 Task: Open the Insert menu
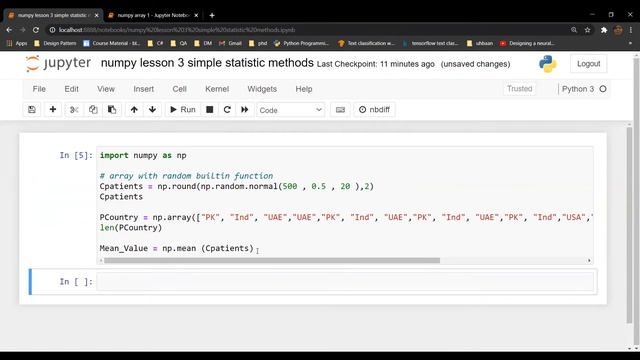(x=144, y=89)
